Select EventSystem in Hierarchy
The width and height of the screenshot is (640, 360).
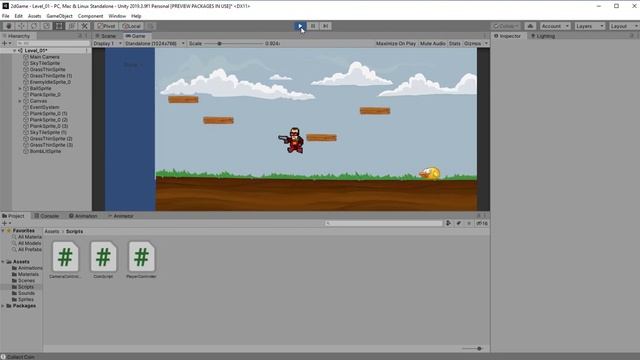click(44, 107)
